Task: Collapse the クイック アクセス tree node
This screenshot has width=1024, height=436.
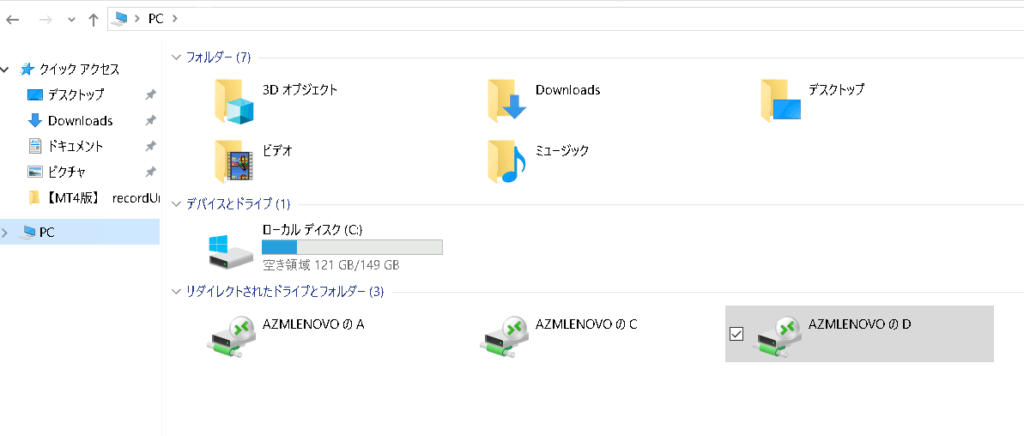Action: [x=7, y=69]
